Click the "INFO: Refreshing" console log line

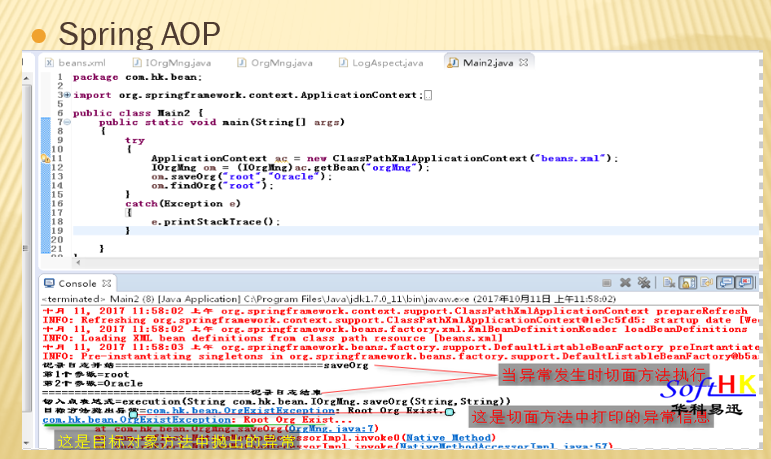pos(400,320)
